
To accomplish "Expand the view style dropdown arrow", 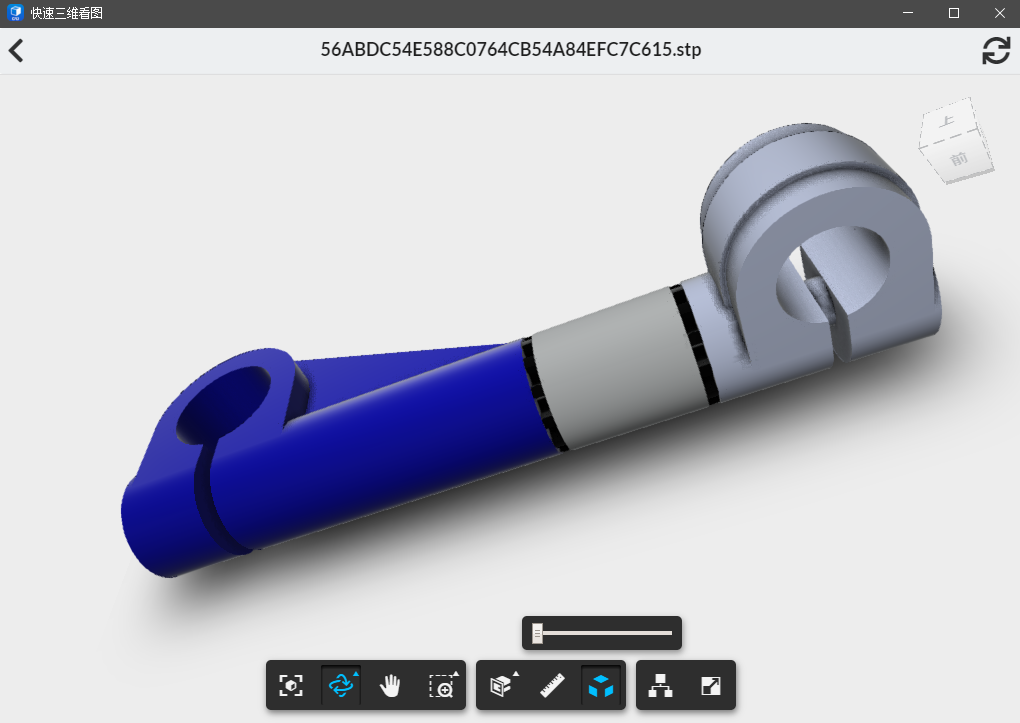I will (514, 671).
